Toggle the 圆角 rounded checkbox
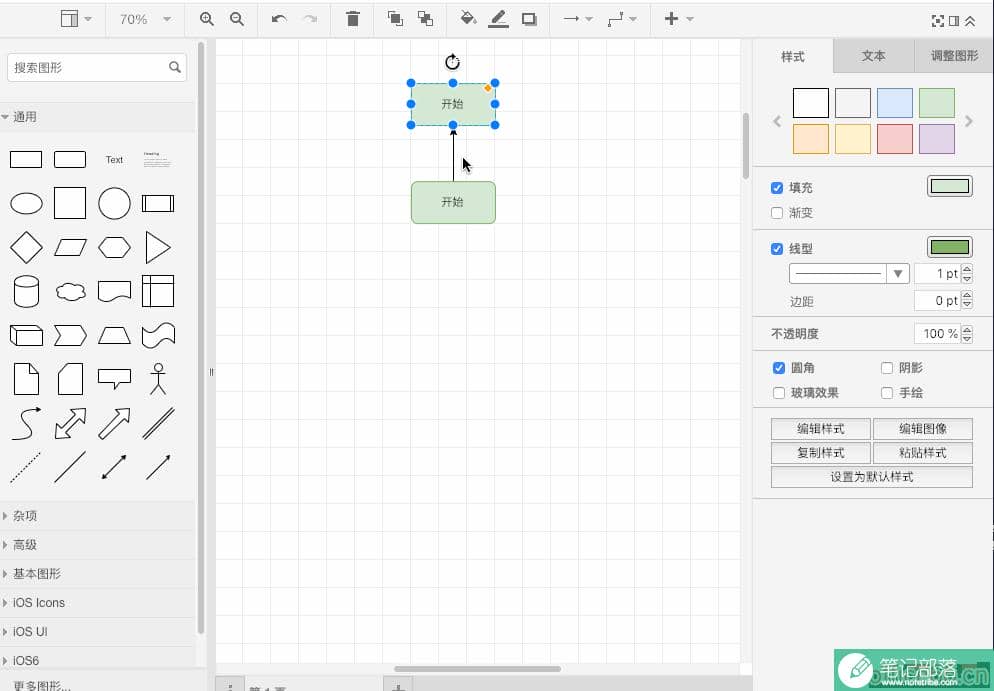Viewport: 994px width, 691px height. (779, 368)
